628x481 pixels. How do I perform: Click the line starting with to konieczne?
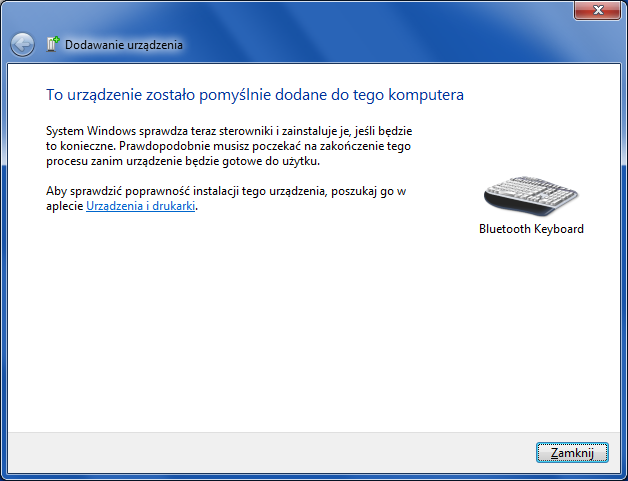tap(229, 146)
